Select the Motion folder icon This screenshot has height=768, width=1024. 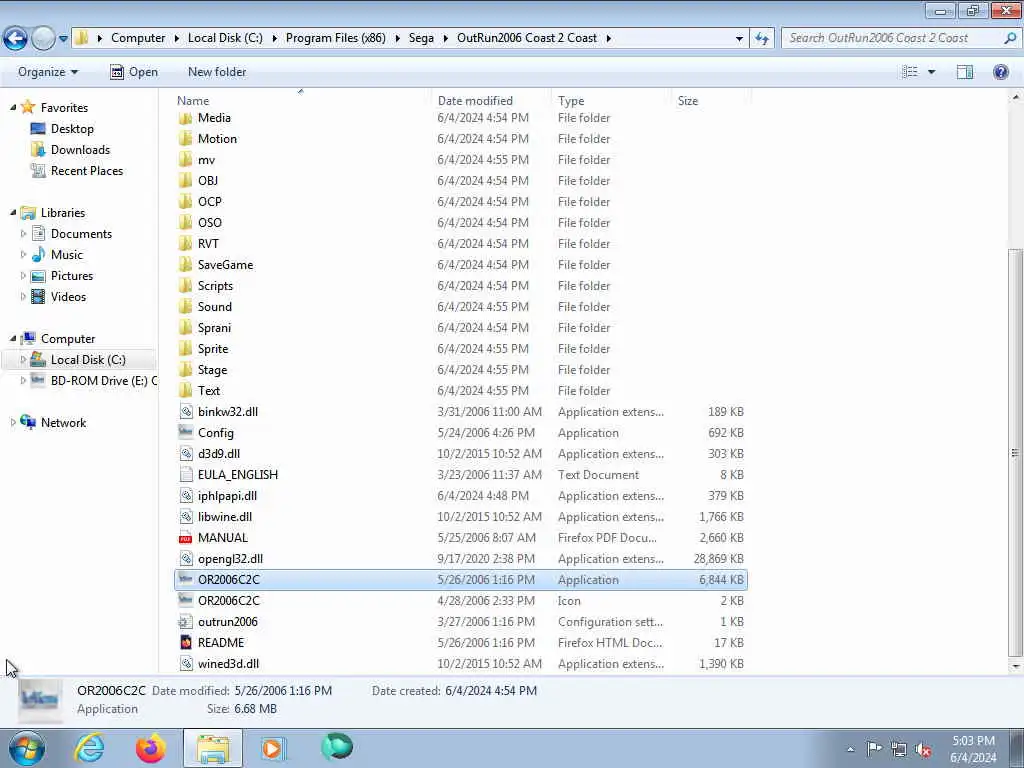point(185,139)
